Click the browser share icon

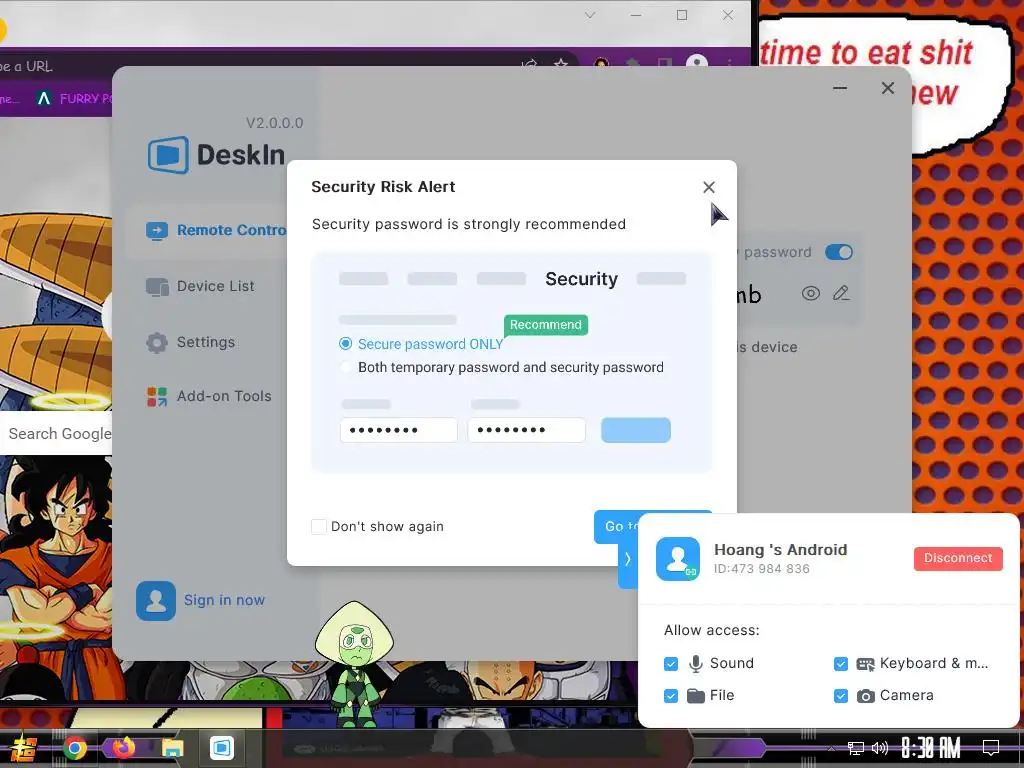point(529,63)
